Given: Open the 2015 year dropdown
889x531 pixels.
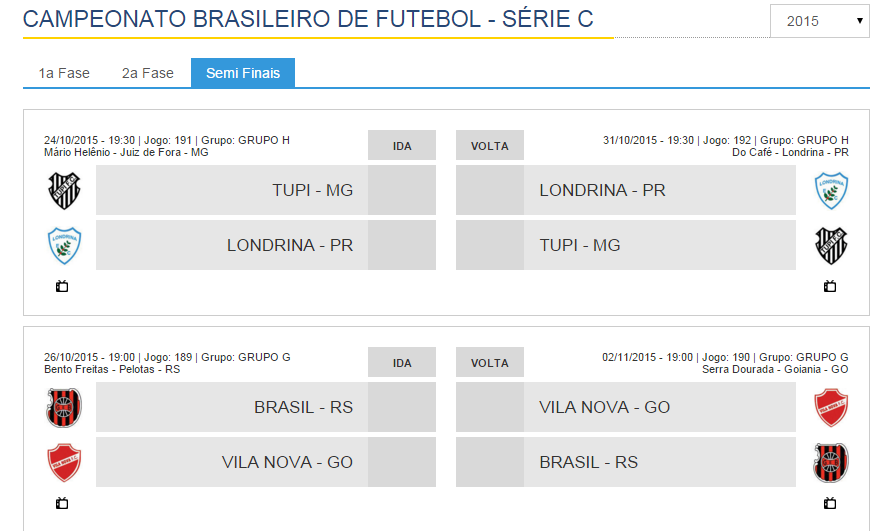Looking at the screenshot, I should pyautogui.click(x=819, y=21).
